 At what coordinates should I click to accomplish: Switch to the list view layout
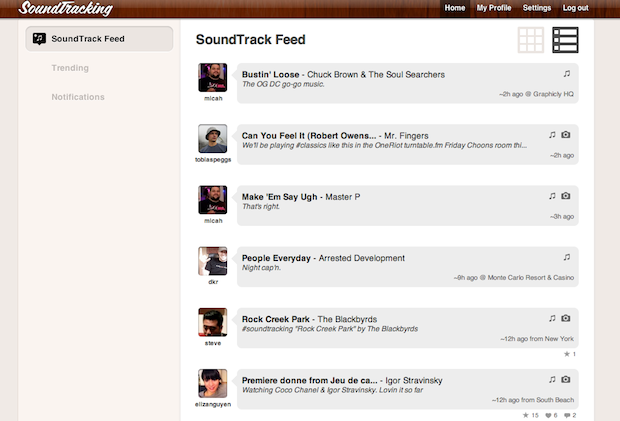(565, 40)
